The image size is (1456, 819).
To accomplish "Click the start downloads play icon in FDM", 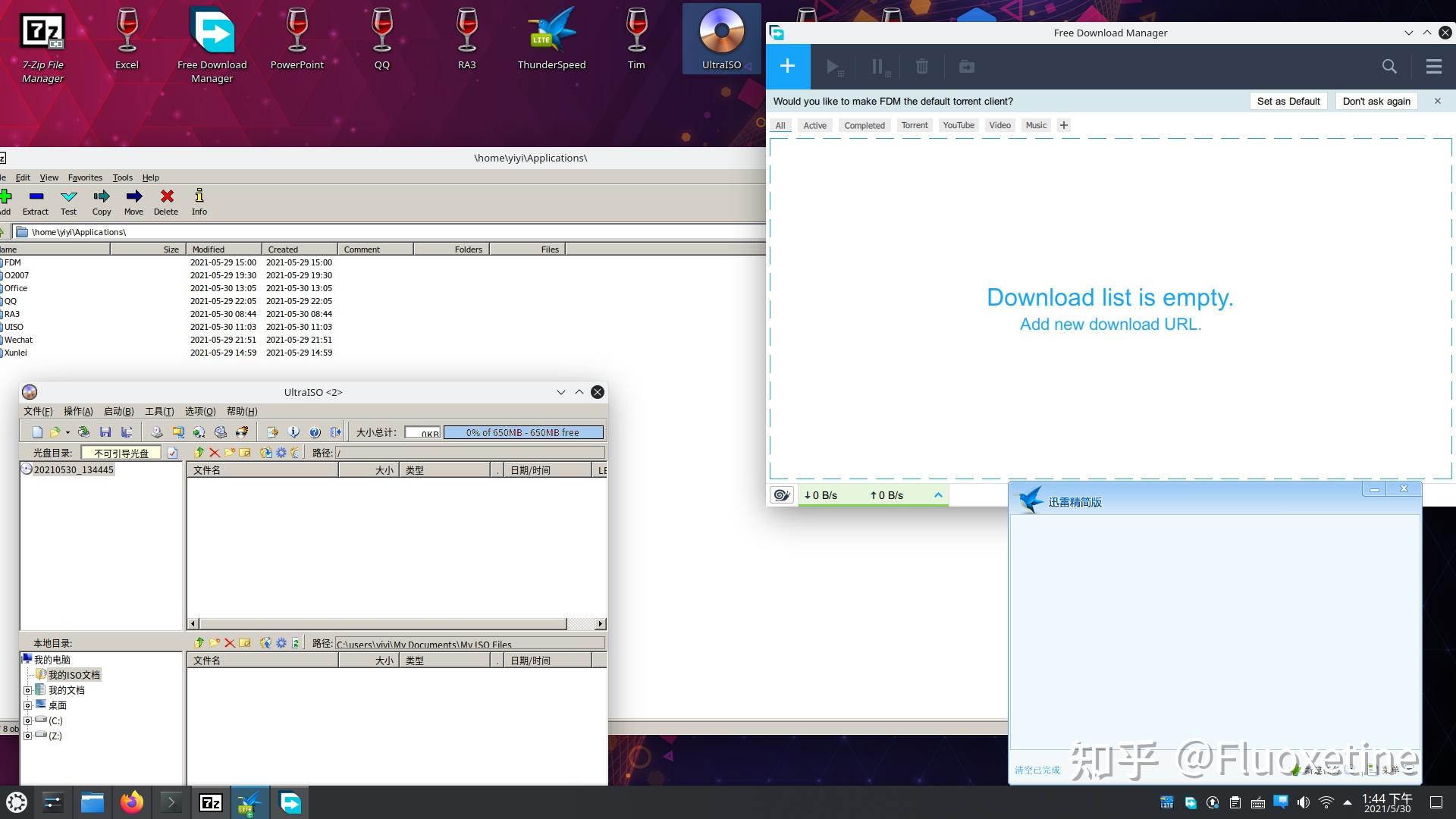I will click(833, 67).
